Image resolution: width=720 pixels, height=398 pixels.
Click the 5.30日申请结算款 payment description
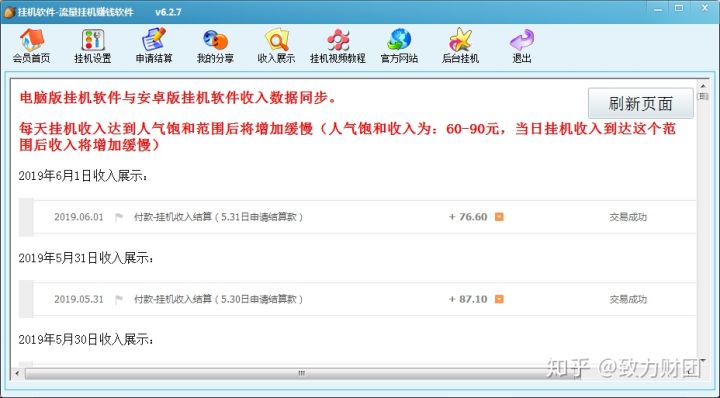[218, 299]
